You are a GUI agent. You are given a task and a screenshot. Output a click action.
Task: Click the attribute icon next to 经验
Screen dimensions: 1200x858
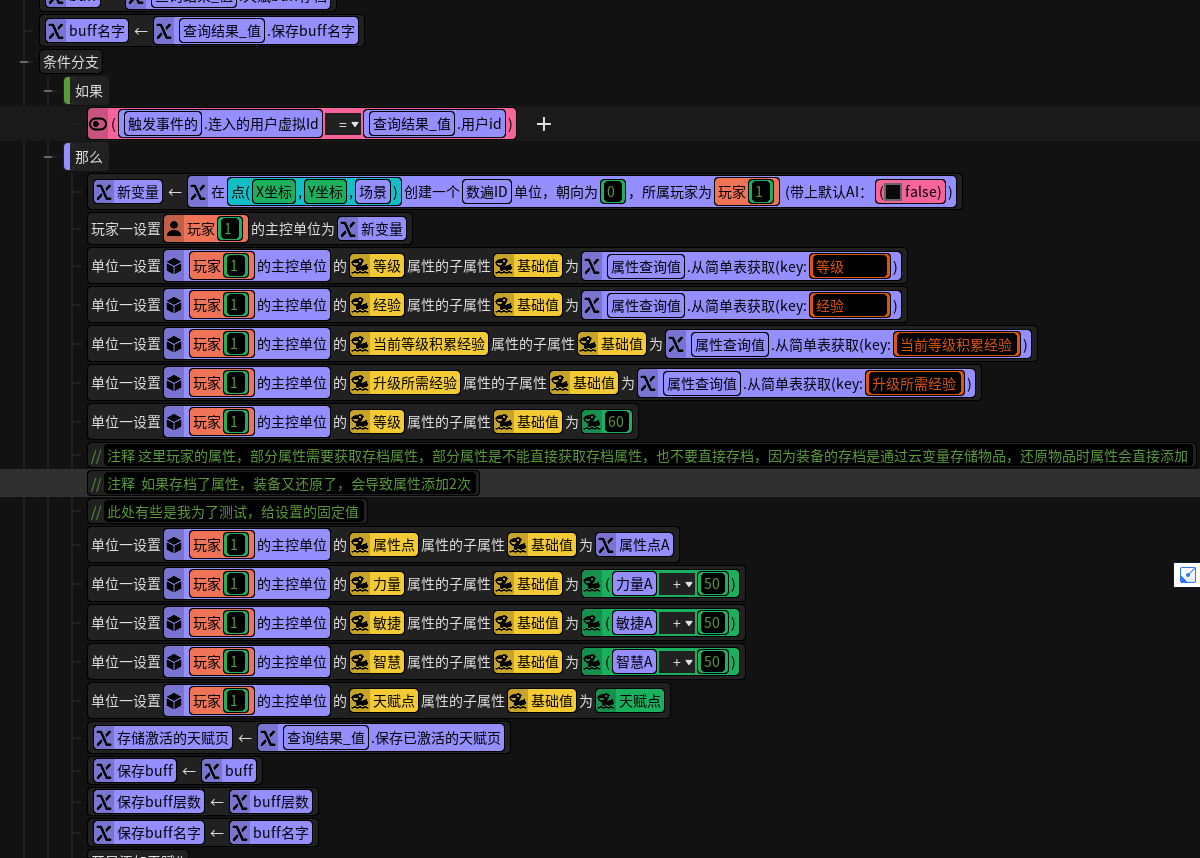point(360,305)
